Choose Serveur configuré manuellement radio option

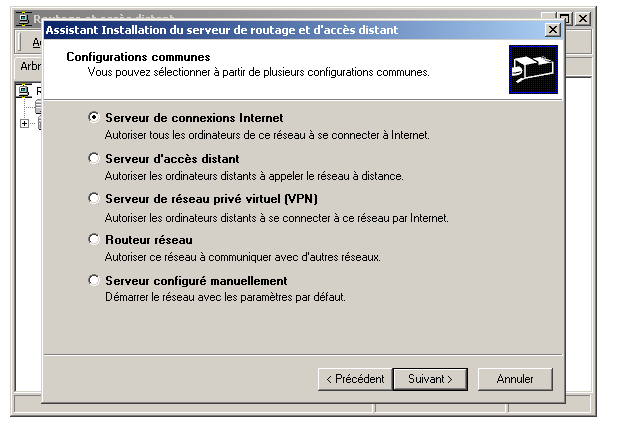[94, 280]
